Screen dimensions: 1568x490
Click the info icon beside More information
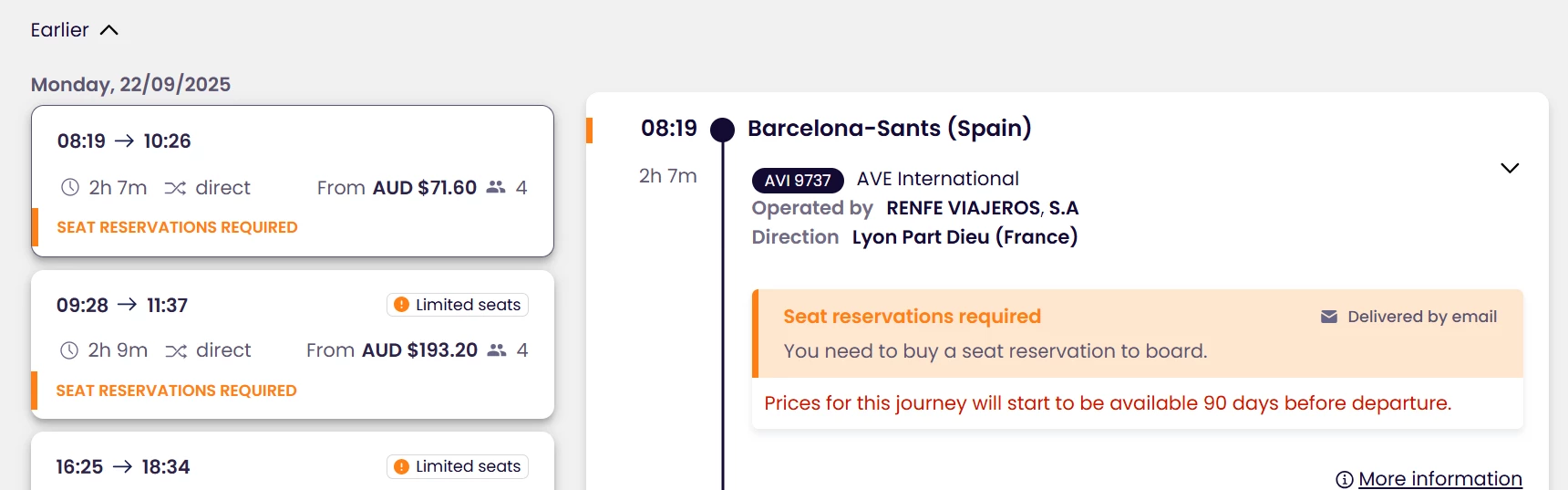coord(1344,479)
